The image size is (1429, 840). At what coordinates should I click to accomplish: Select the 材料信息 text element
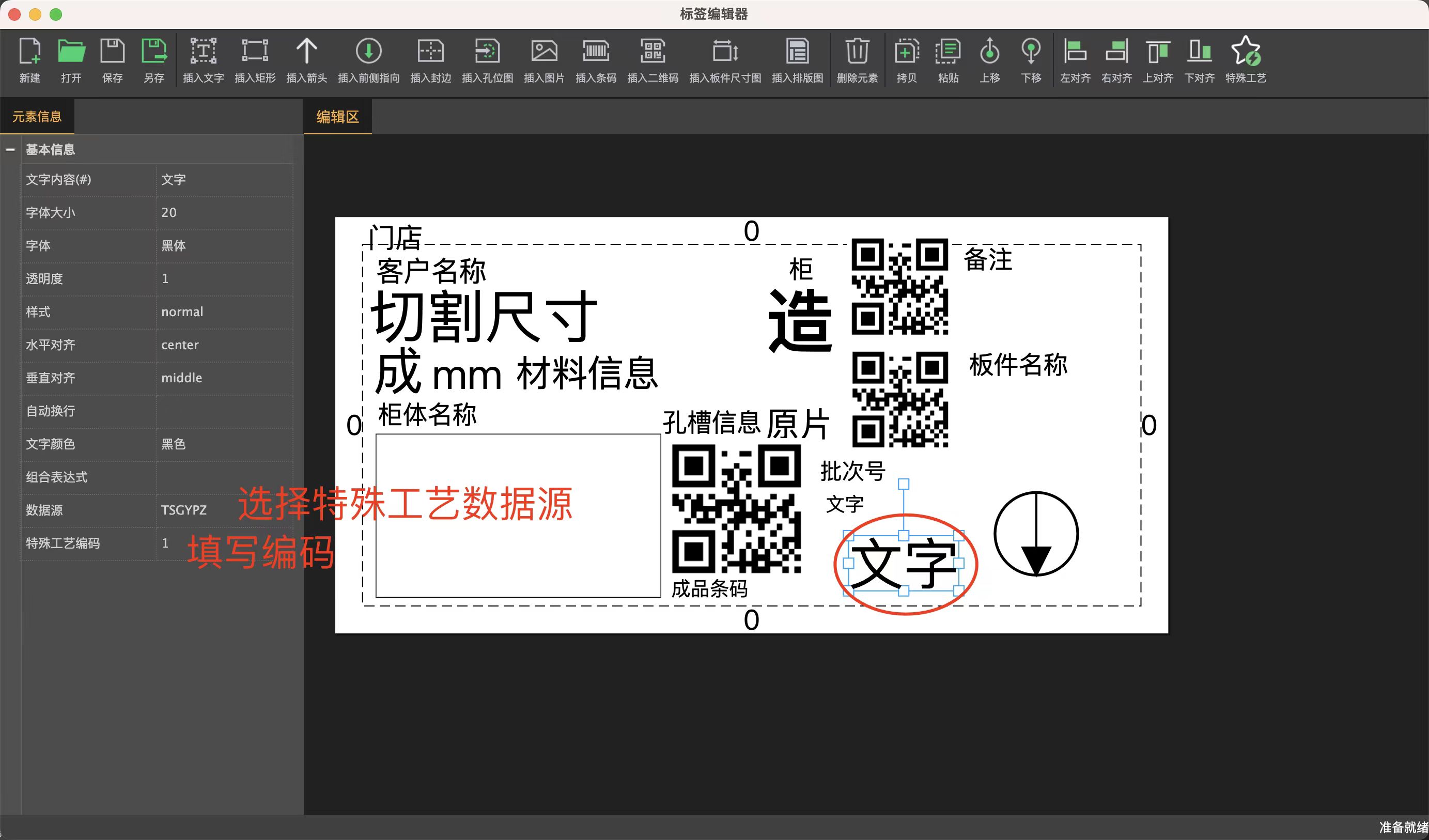(x=587, y=374)
